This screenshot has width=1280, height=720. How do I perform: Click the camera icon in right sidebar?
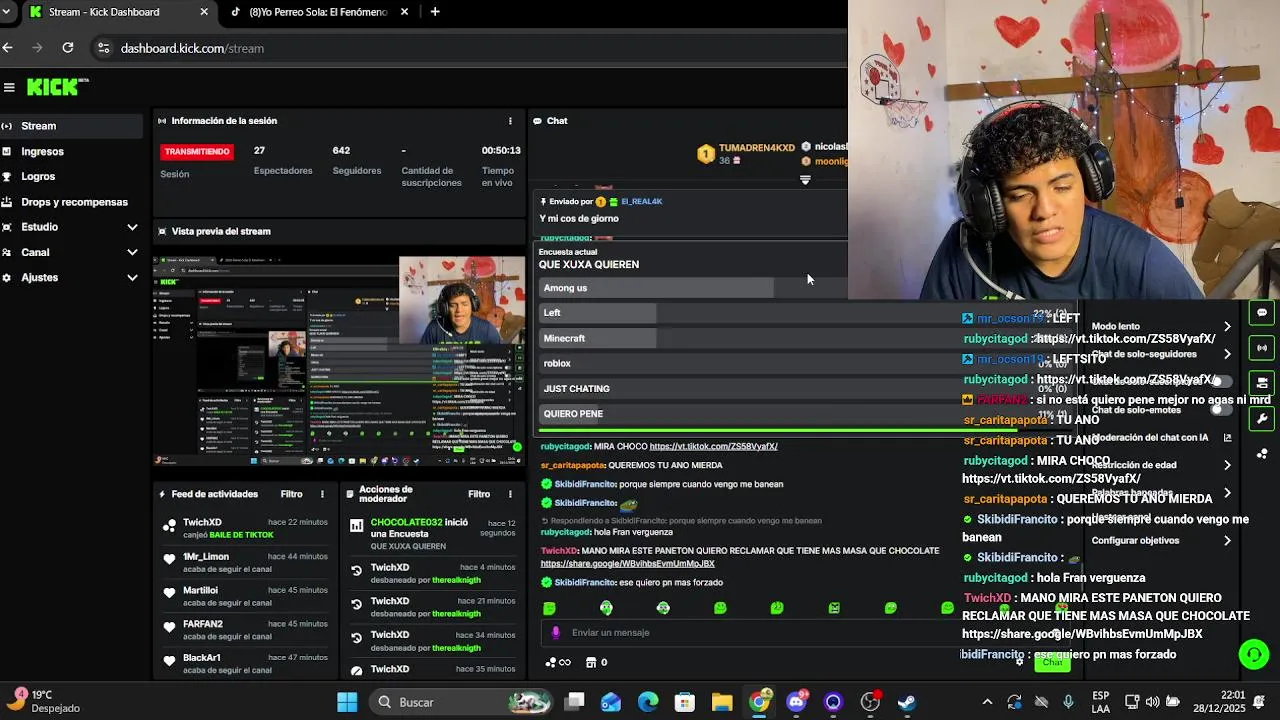pyautogui.click(x=1262, y=383)
